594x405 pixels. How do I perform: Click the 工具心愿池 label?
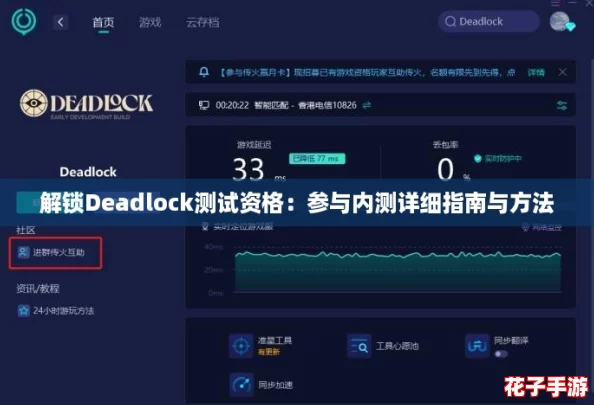[x=397, y=346]
